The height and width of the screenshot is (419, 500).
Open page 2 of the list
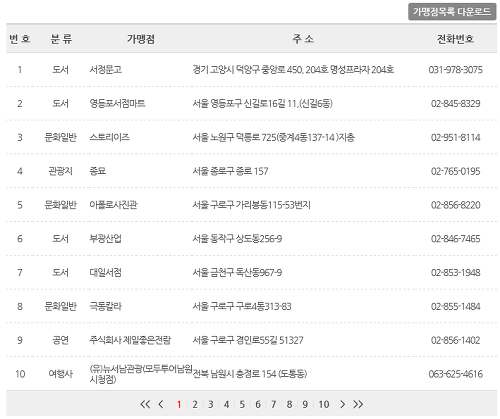click(x=195, y=404)
